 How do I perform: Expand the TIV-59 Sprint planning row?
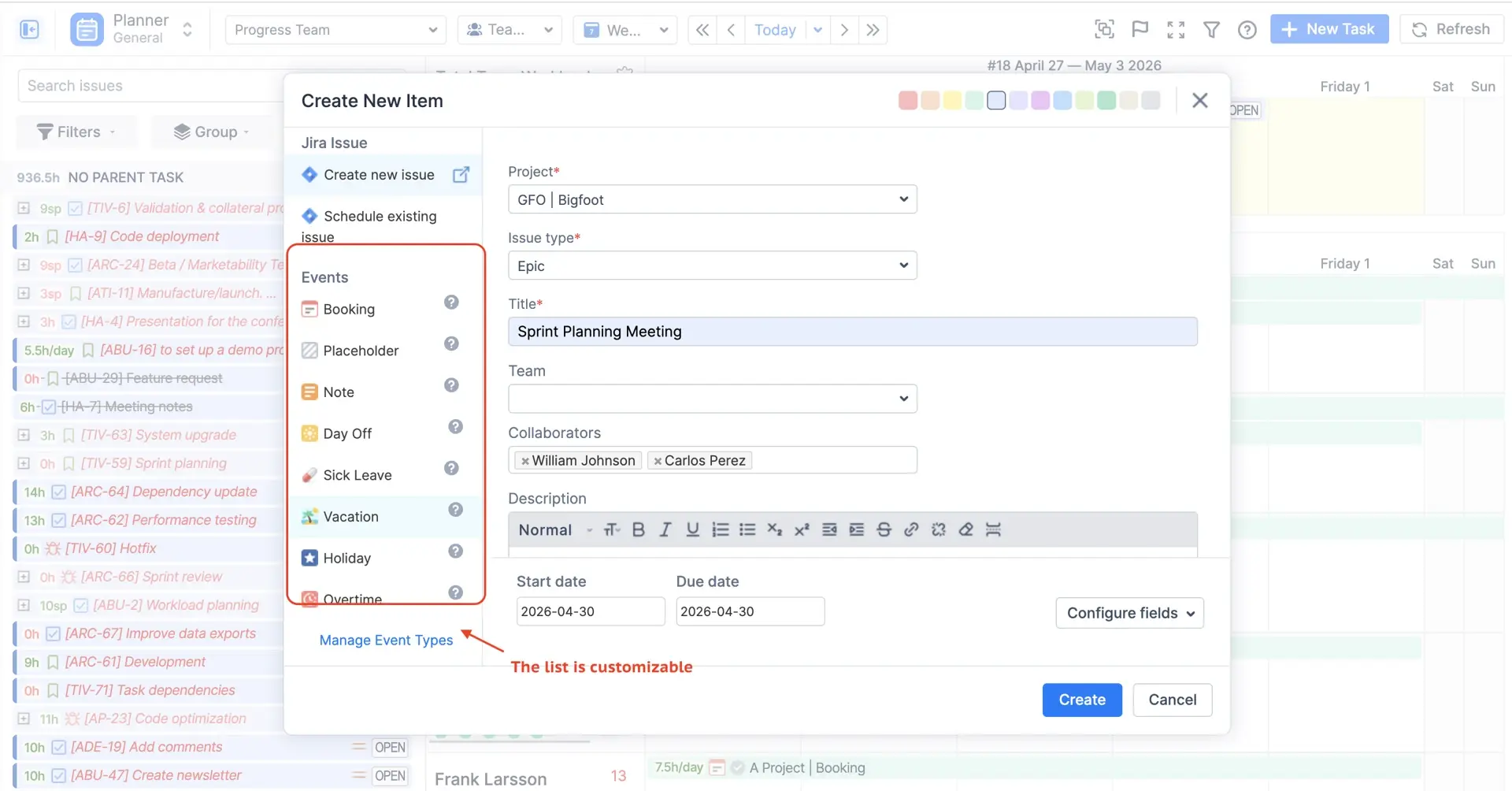point(24,463)
